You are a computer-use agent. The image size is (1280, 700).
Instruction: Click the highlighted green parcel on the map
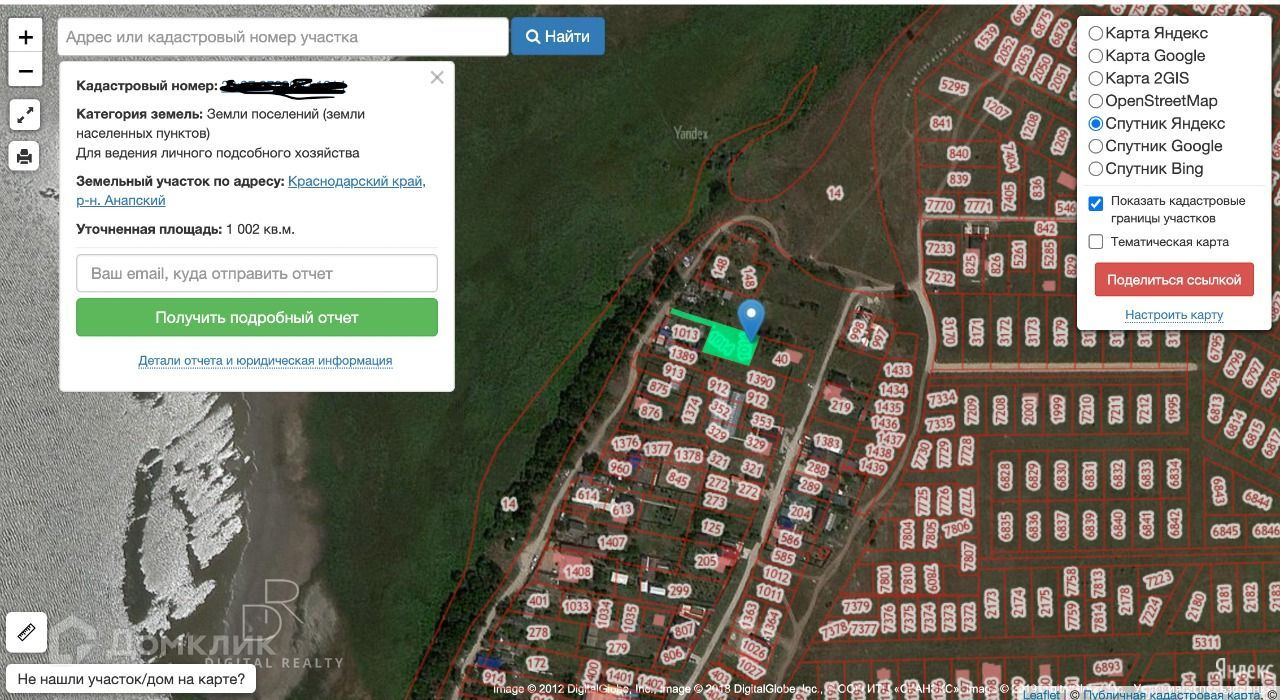click(730, 344)
